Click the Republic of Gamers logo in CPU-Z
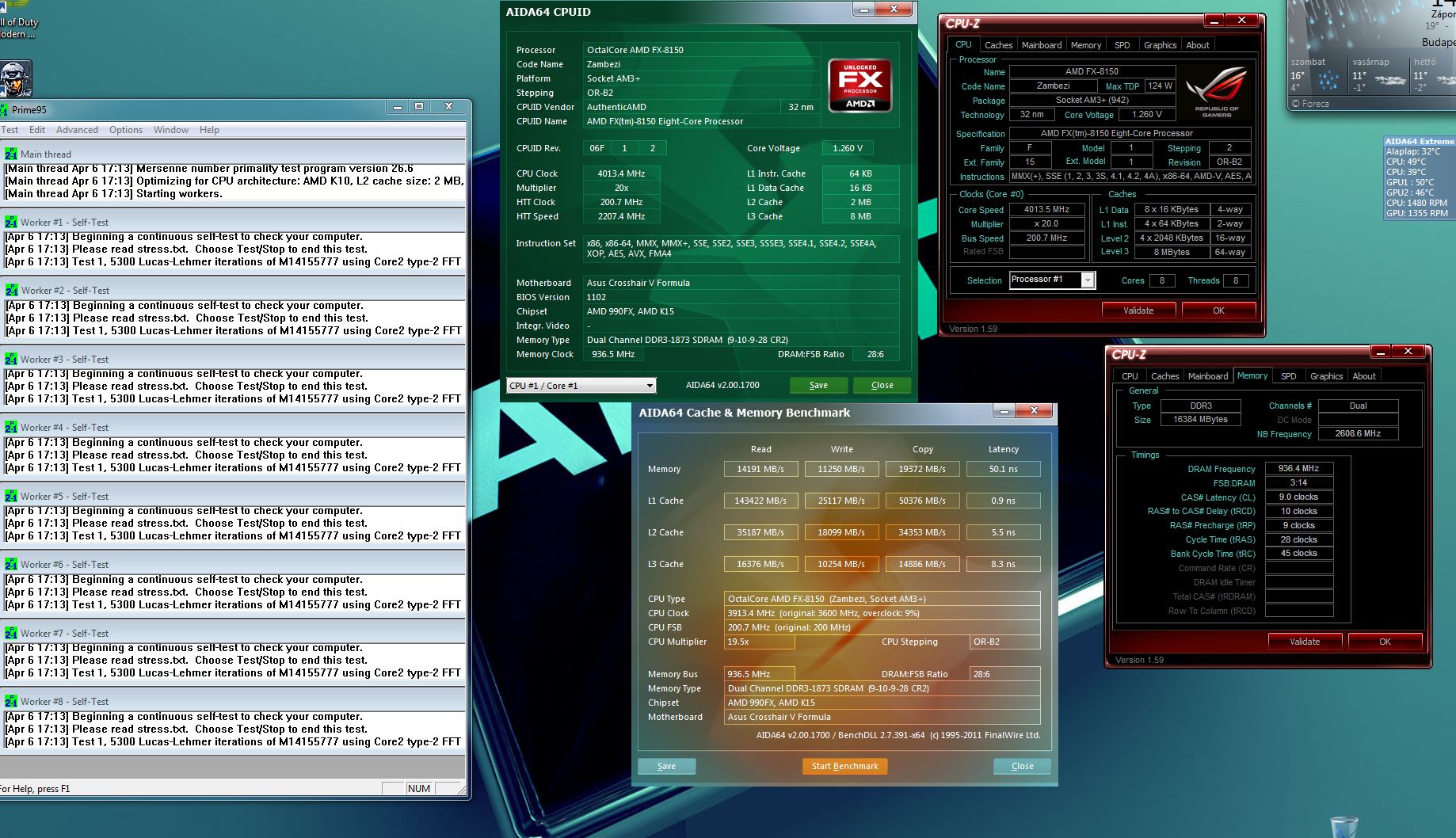Screen dimensions: 1456x838 click(x=1217, y=93)
